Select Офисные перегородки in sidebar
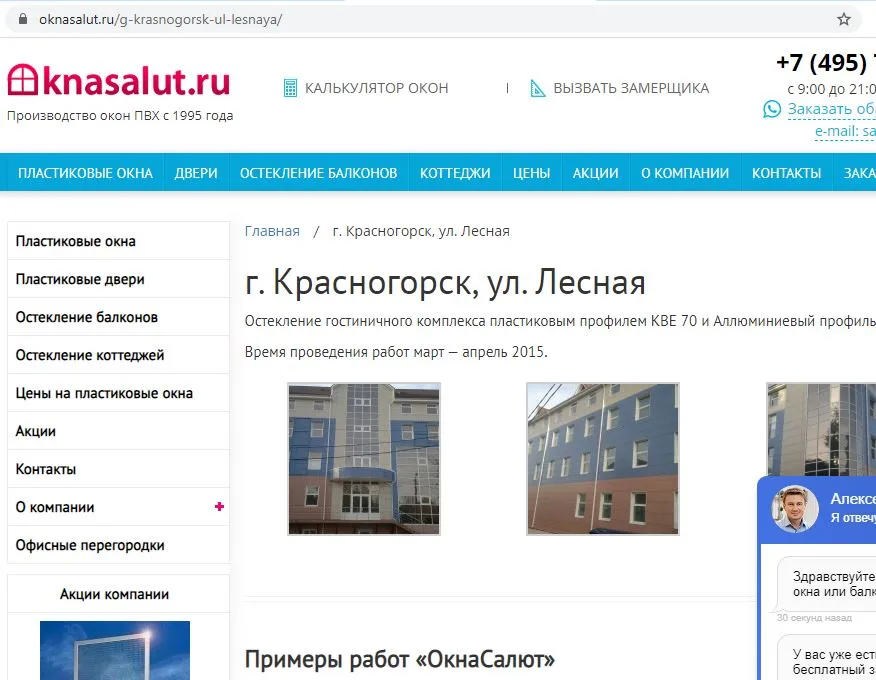This screenshot has width=876, height=680. pyautogui.click(x=118, y=545)
